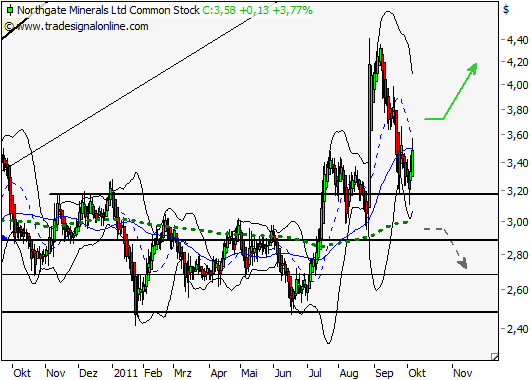Click the green dotted moving average line end
This screenshot has width=531, height=380.
(406, 223)
